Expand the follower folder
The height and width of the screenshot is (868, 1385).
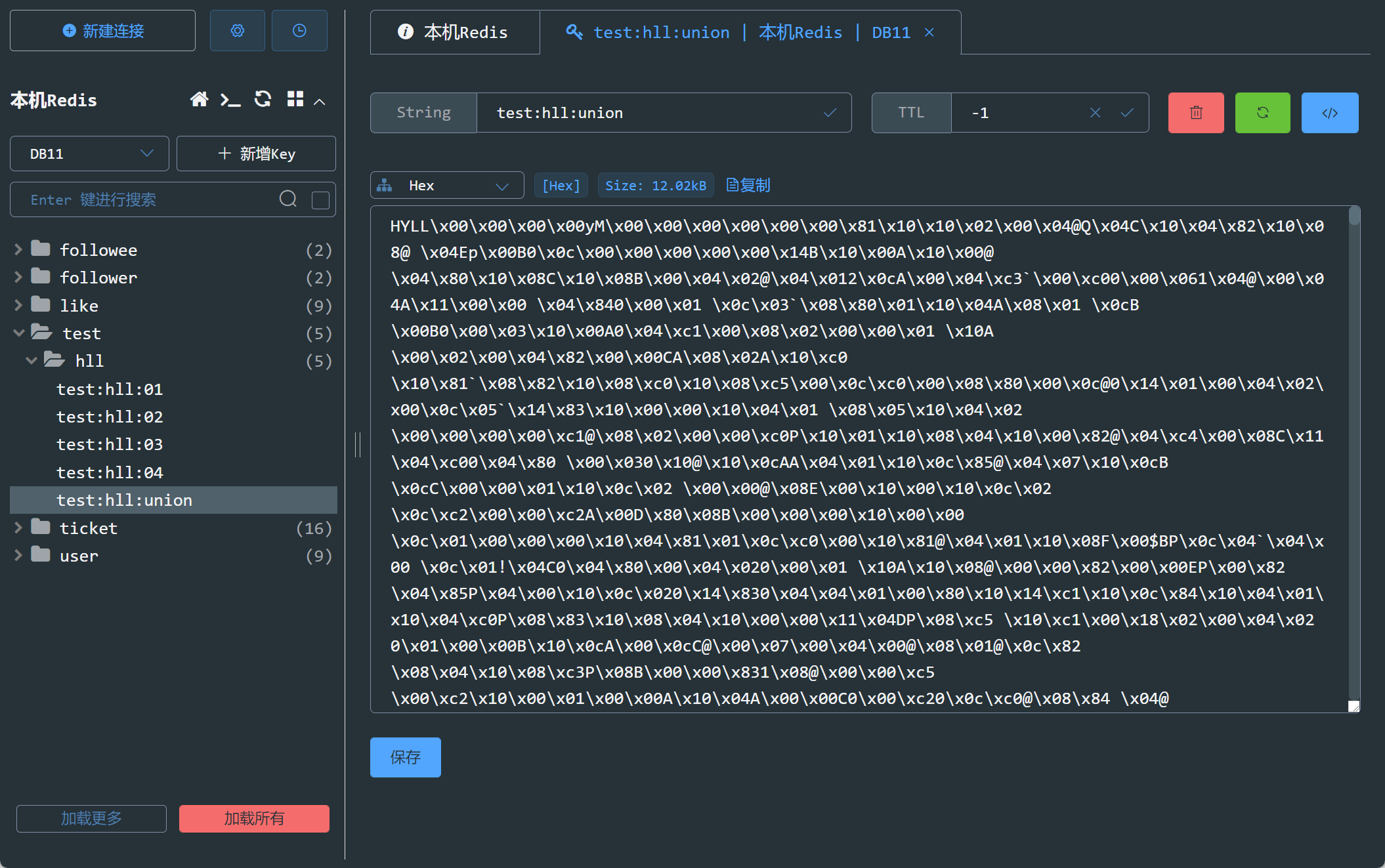[18, 277]
